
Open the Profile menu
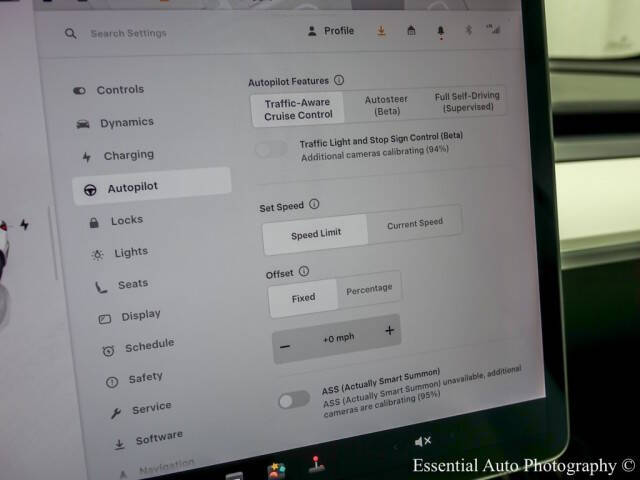331,31
